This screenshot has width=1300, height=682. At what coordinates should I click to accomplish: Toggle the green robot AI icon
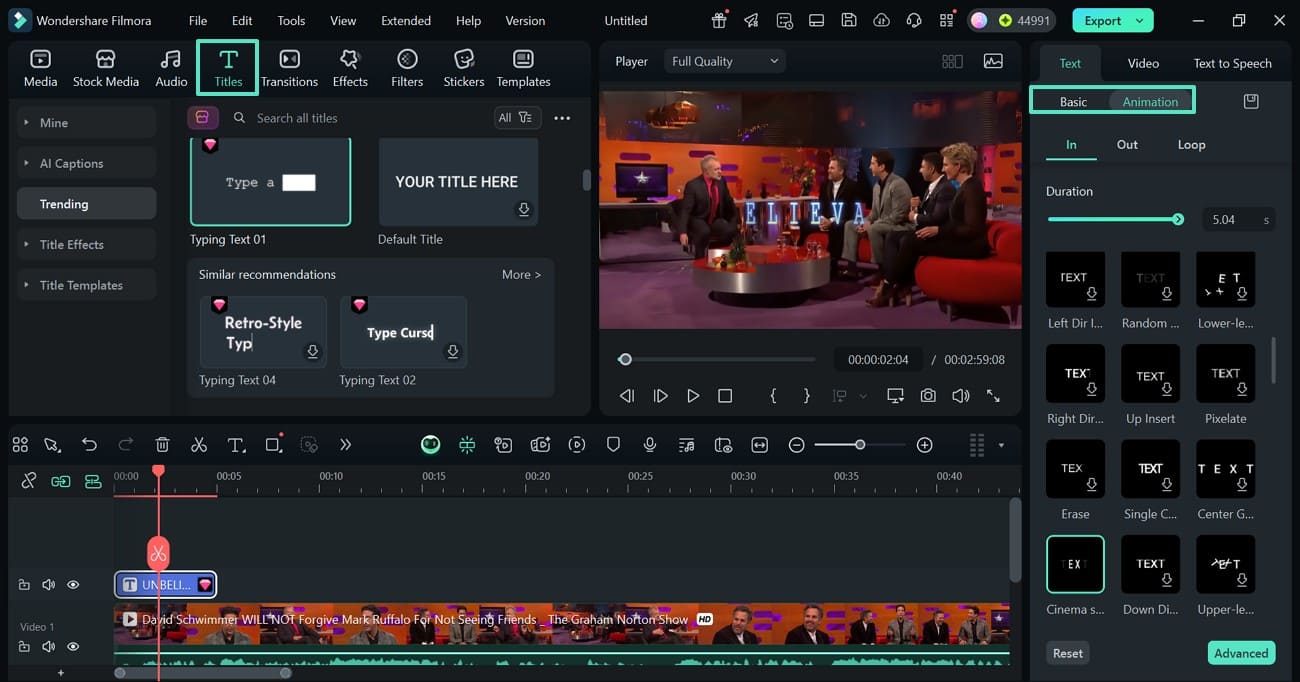430,445
